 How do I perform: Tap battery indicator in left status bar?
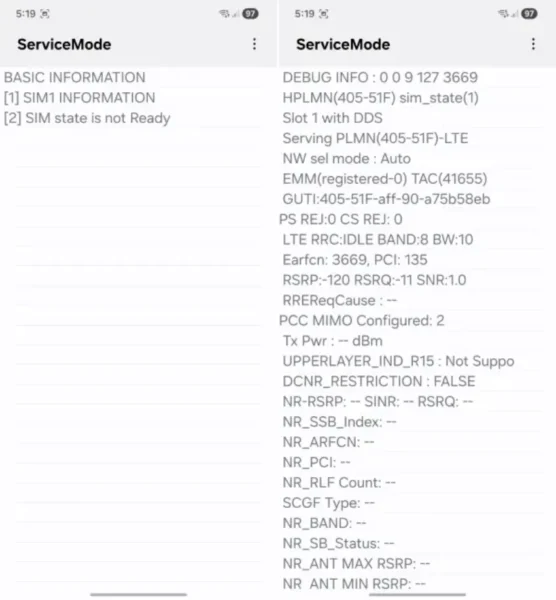point(250,14)
